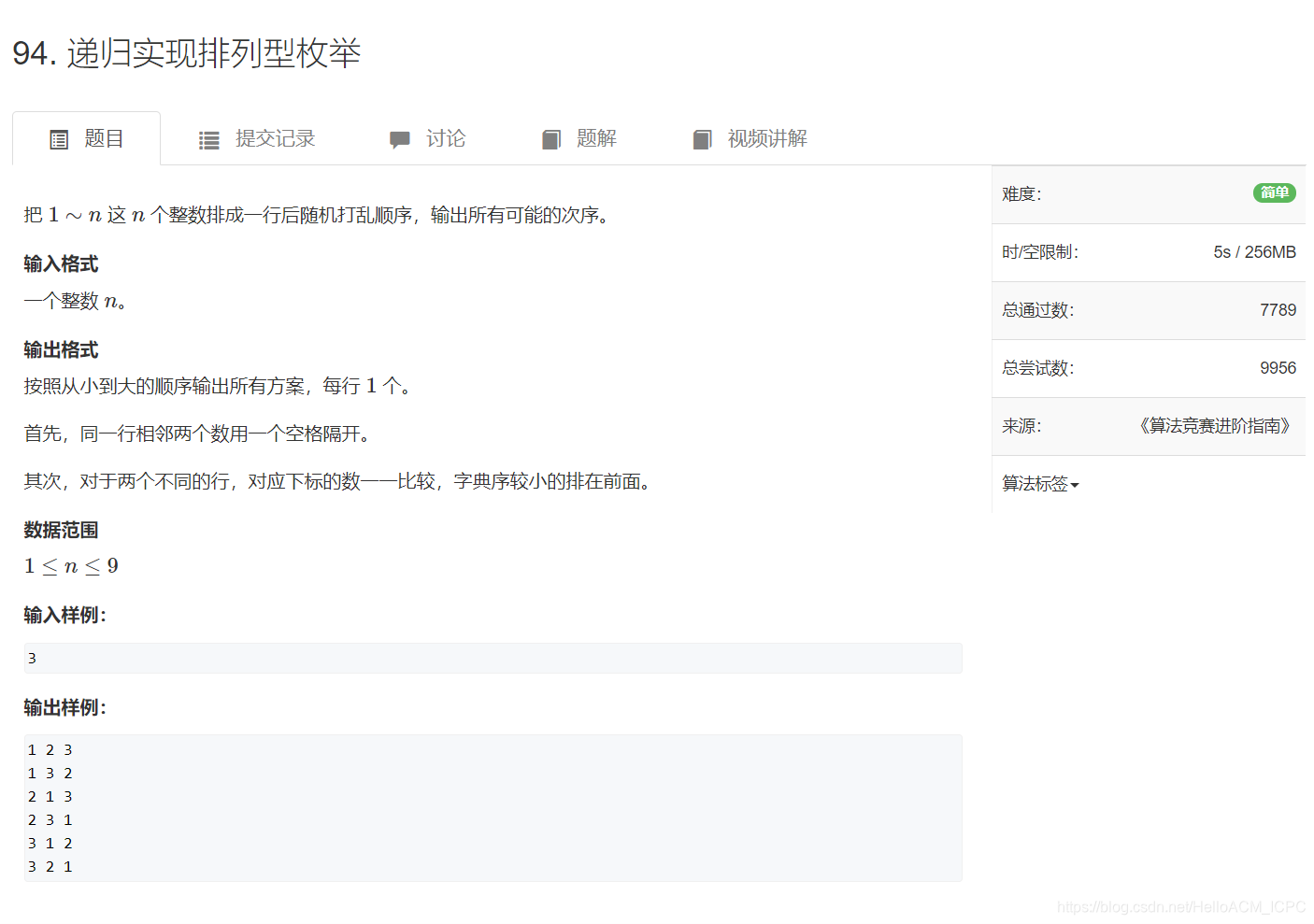Screen dimensions: 1314x924
Task: Click the 视频讲解 book icon
Action: 703,140
